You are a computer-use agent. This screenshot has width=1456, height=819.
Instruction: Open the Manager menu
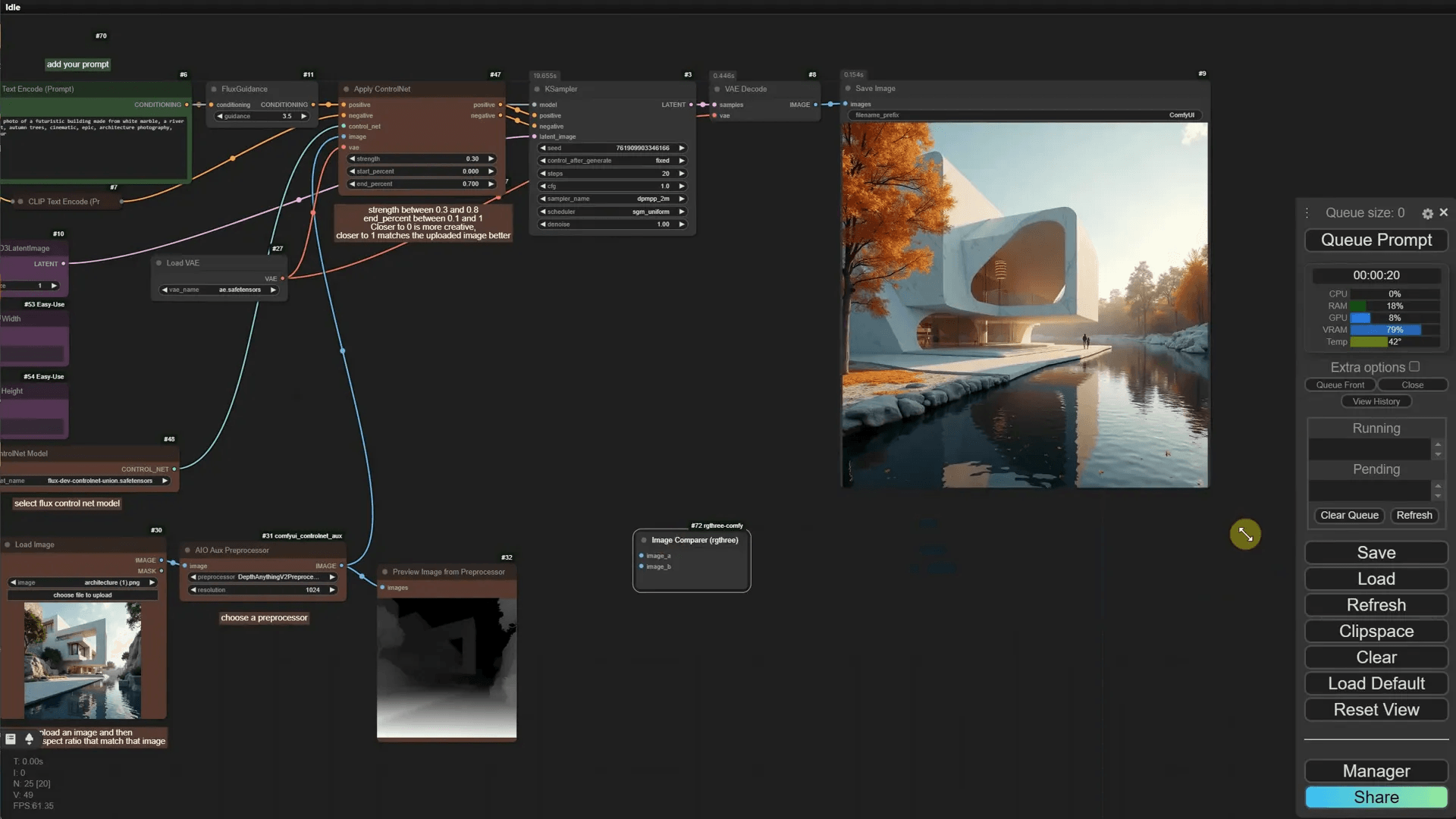click(x=1376, y=771)
